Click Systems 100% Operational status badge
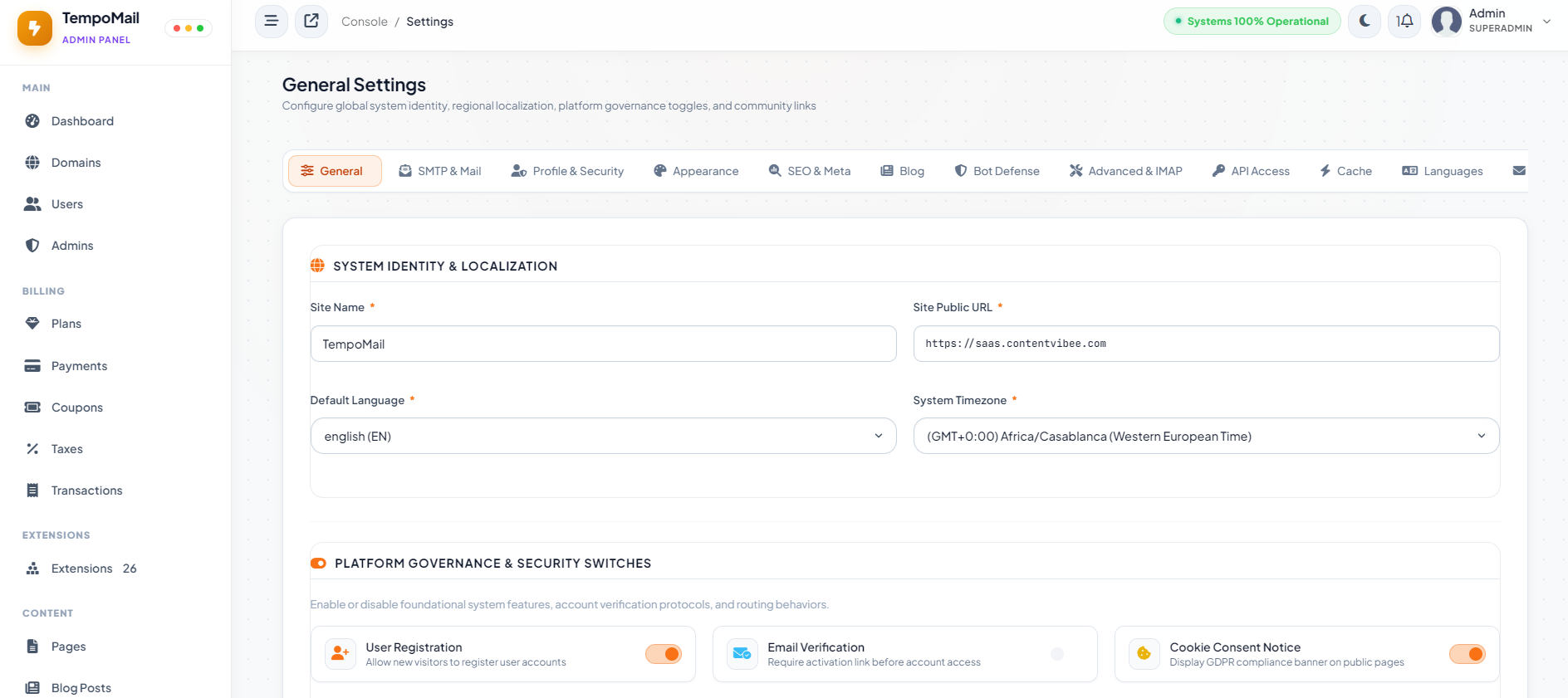This screenshot has height=698, width=1568. (1252, 22)
